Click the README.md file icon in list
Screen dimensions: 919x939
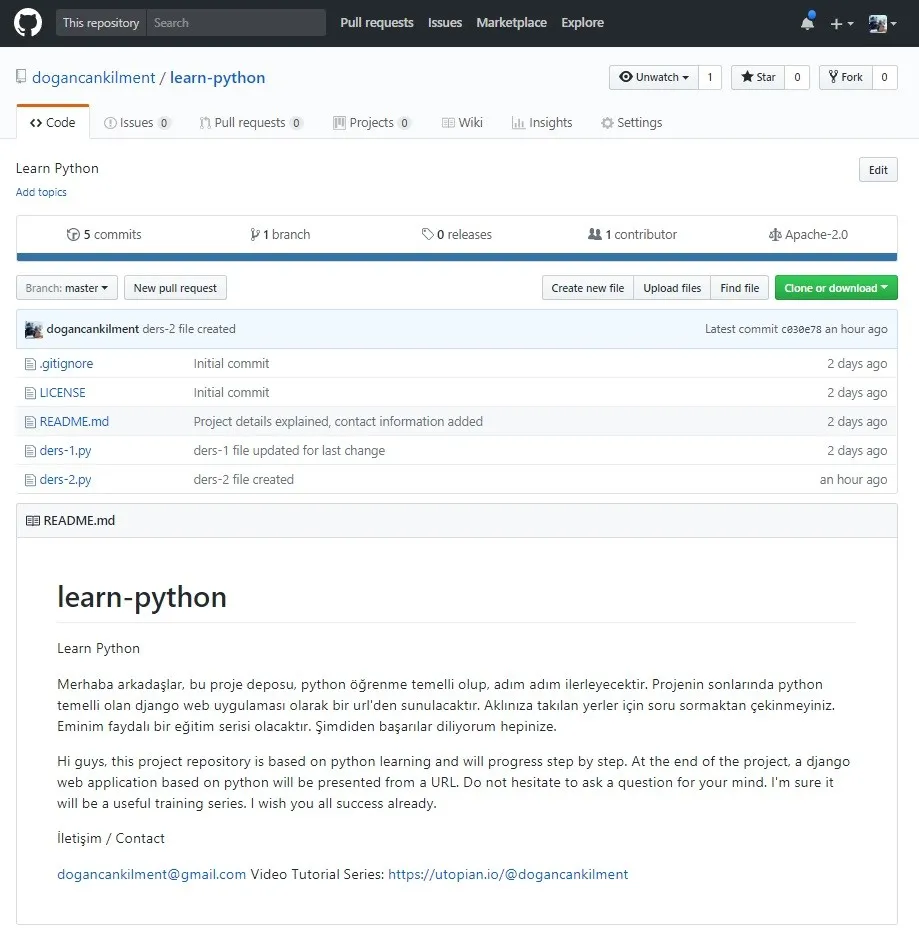tap(30, 422)
